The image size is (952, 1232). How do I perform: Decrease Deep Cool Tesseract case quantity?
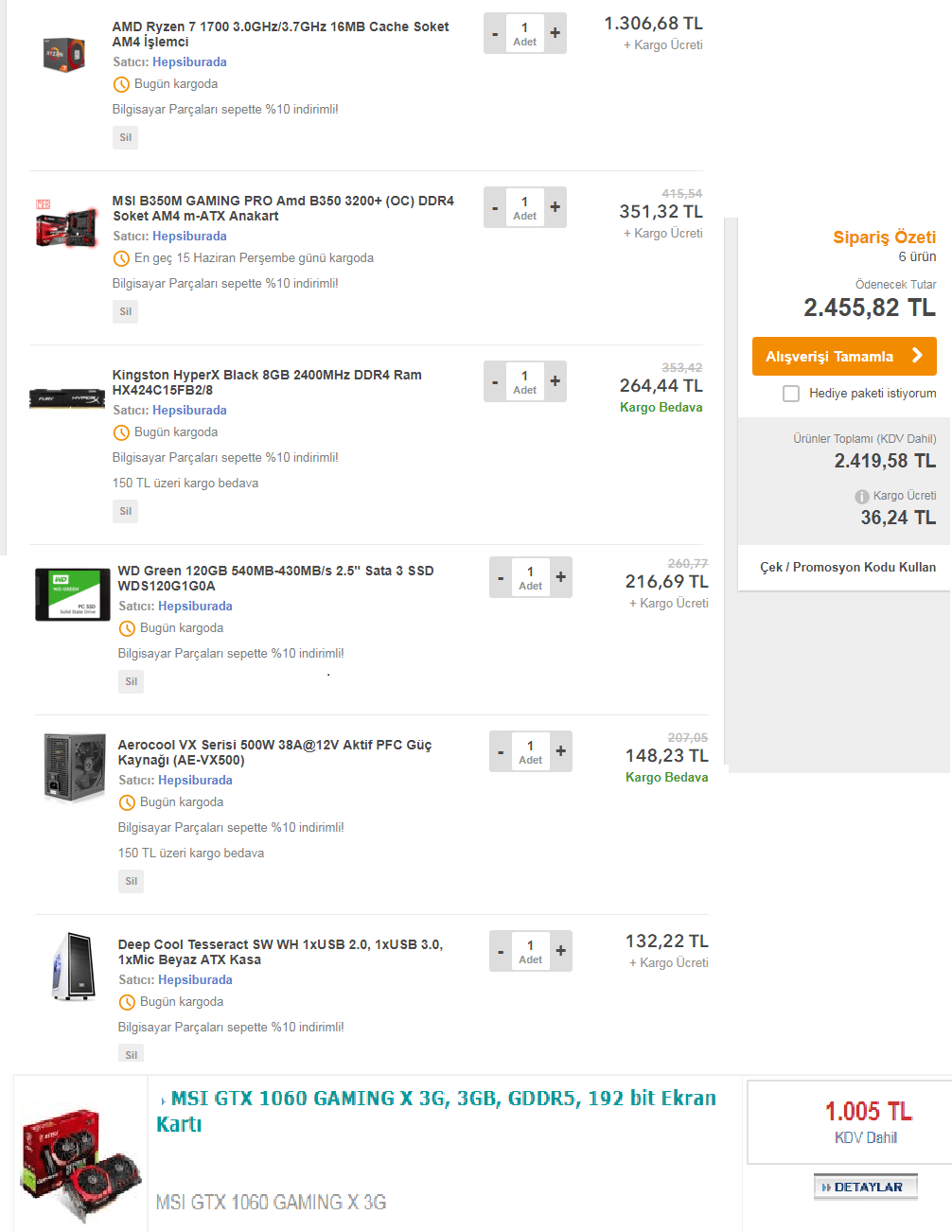[x=501, y=951]
